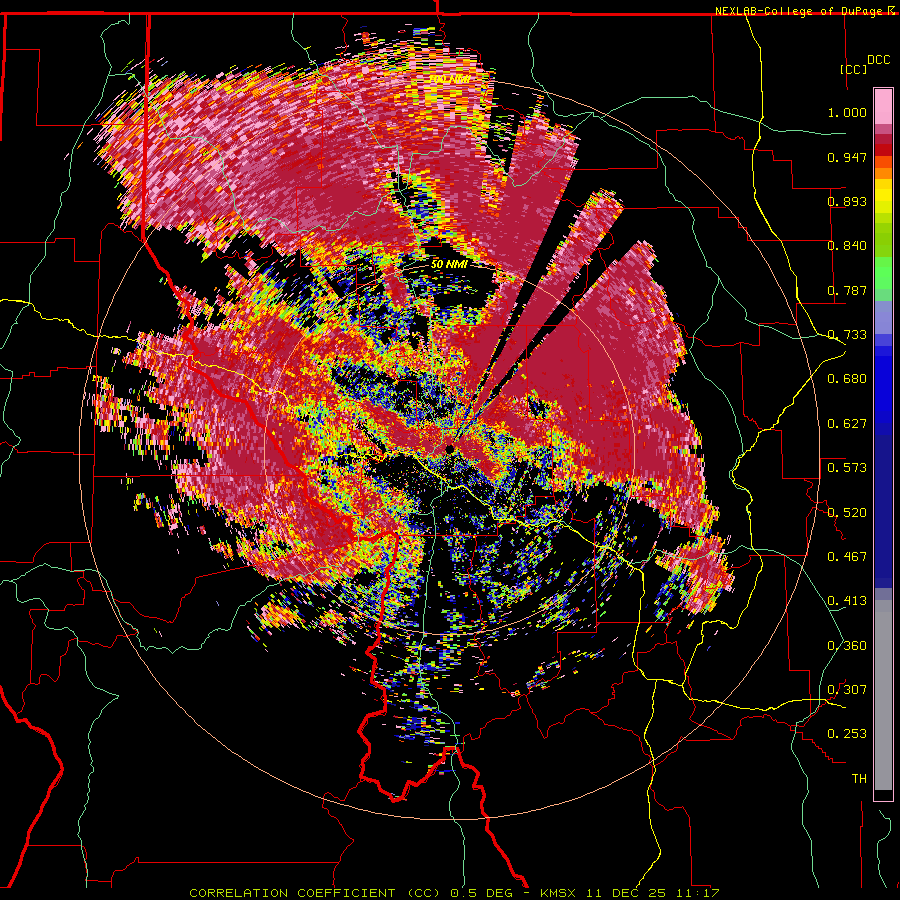Select the 0.307 scale value

click(x=847, y=690)
